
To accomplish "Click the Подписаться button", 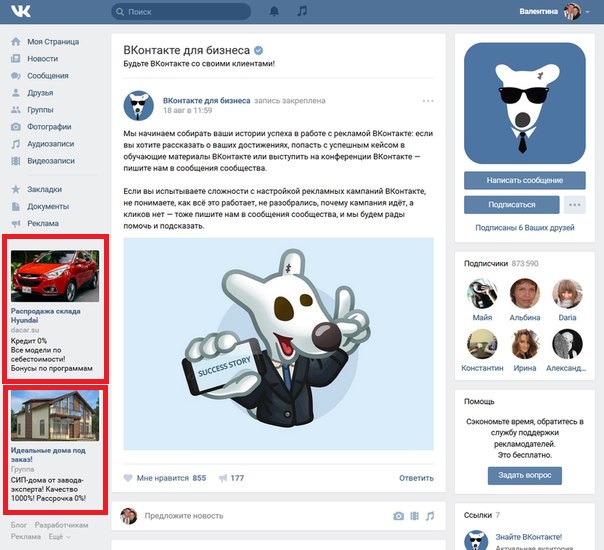I will point(512,205).
